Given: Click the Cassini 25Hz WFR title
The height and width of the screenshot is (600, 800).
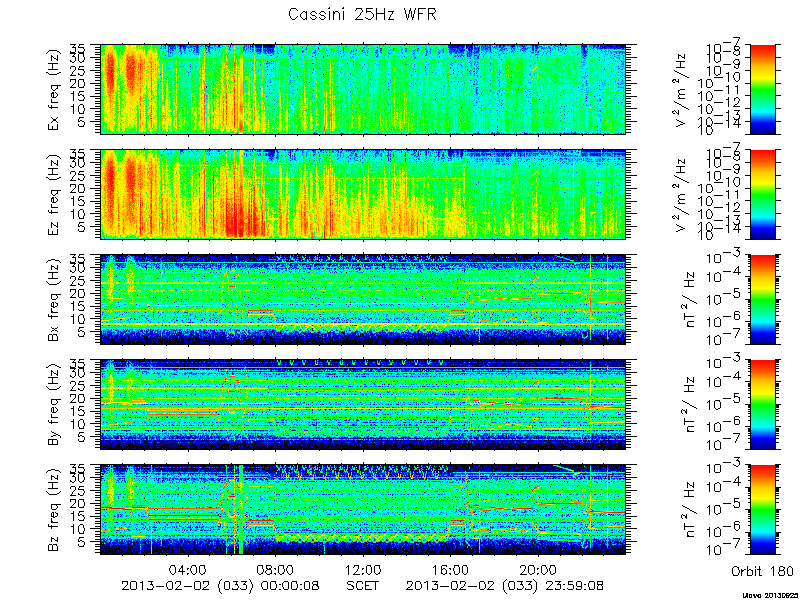Looking at the screenshot, I should (363, 14).
